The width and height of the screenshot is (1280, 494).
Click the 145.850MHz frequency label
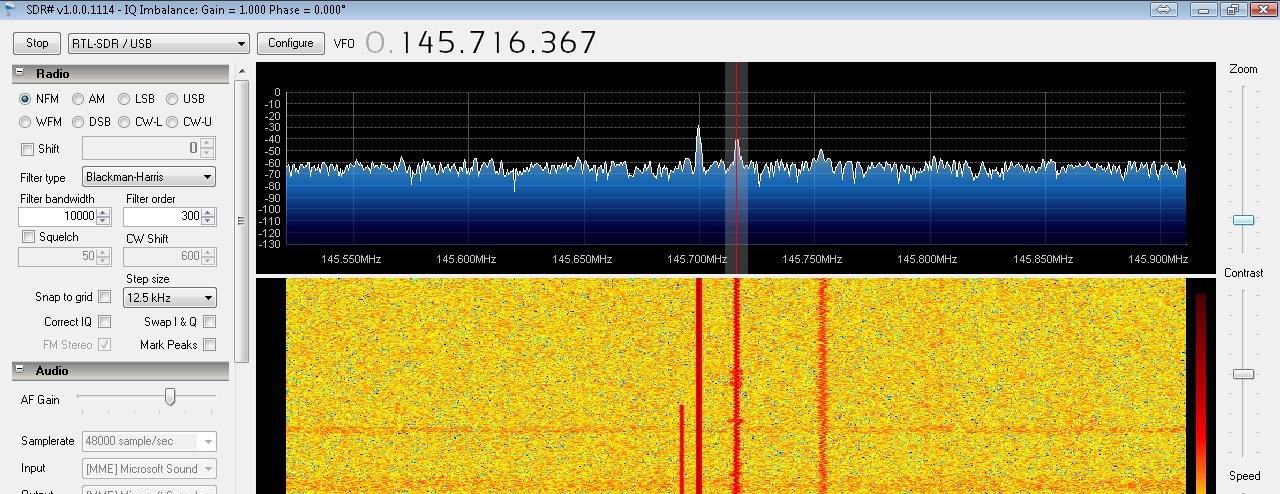[1043, 259]
